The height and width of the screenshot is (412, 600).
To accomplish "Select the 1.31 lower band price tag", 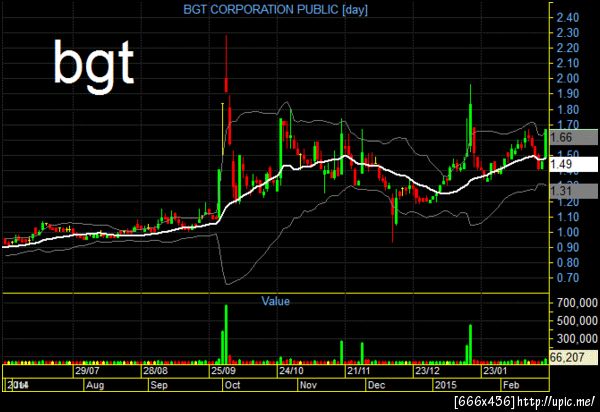I will [573, 191].
